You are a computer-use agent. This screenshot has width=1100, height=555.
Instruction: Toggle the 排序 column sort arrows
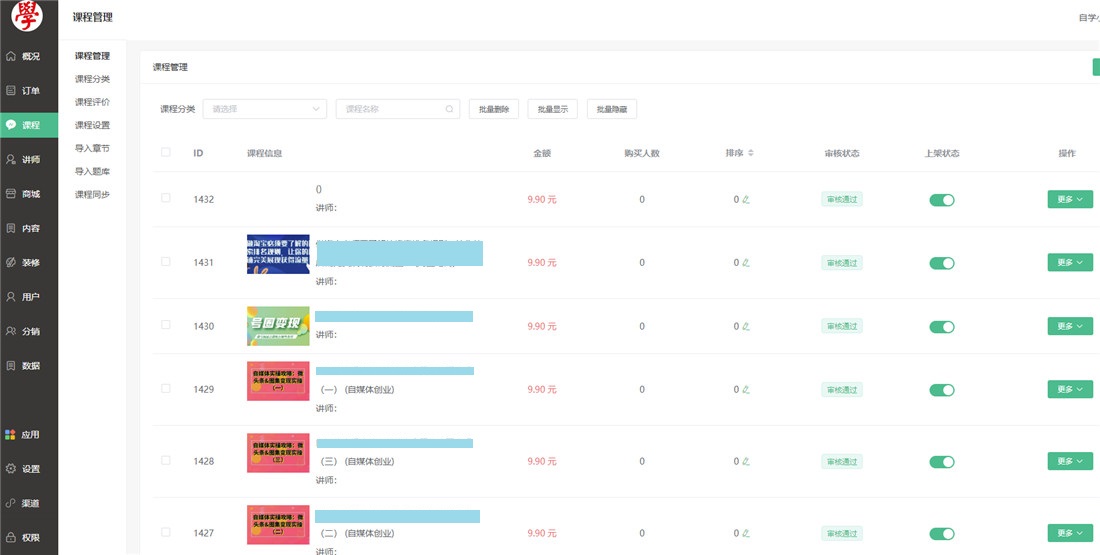point(751,153)
